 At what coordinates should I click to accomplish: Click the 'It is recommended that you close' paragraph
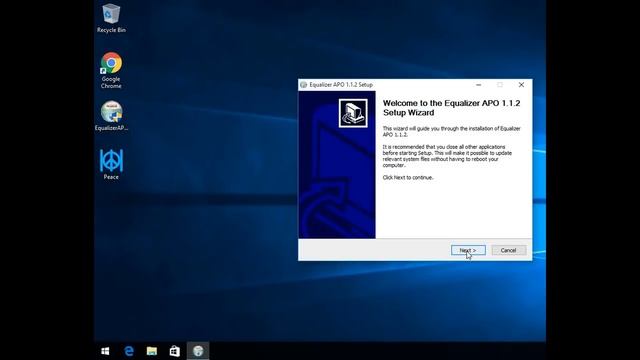tap(447, 156)
